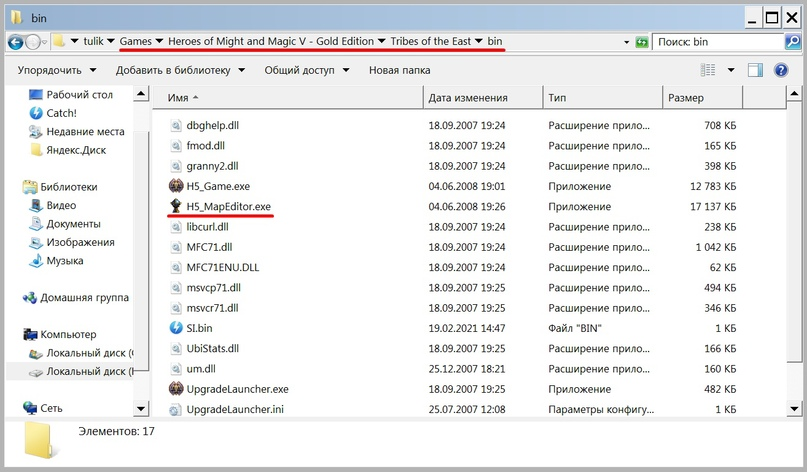Click the Музыка library icon
807x472 pixels.
(36, 260)
